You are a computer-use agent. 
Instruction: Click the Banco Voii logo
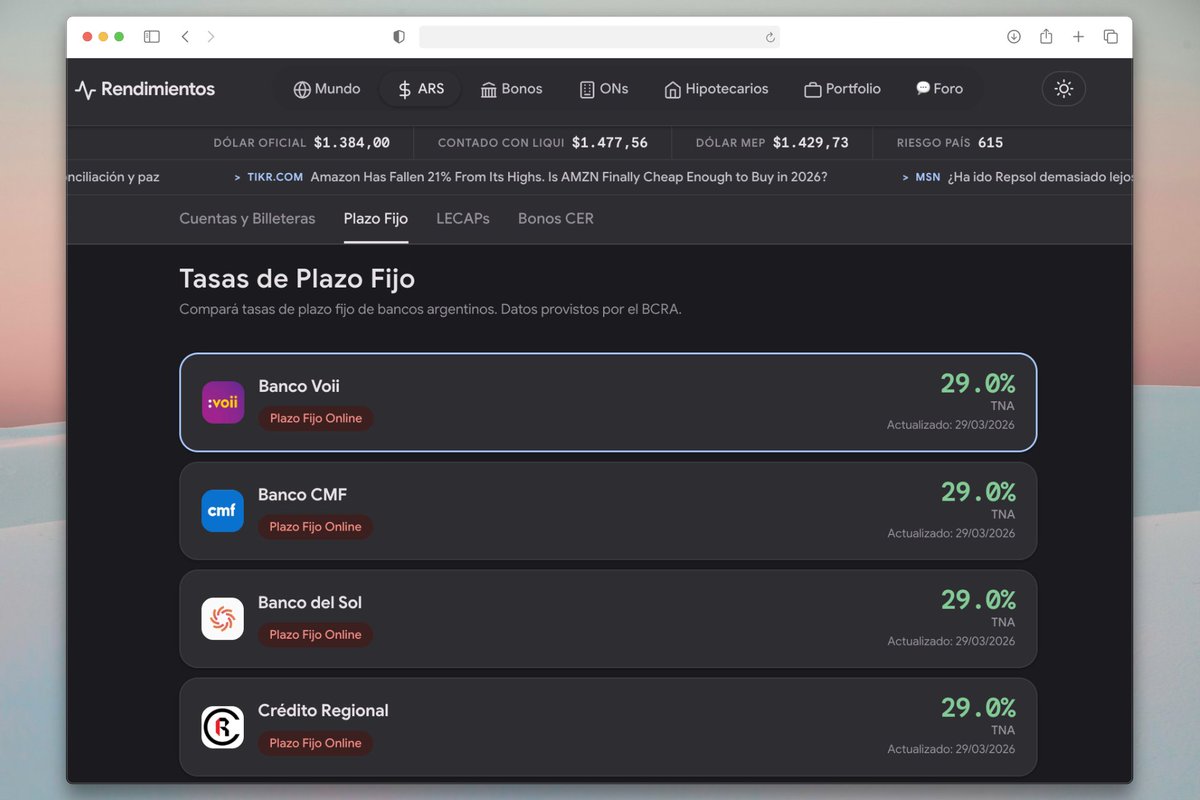point(223,402)
